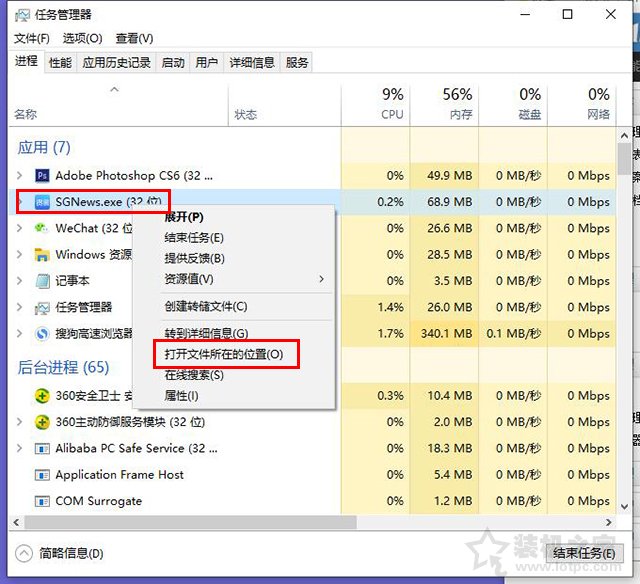Expand the 360主动防御服务模块 row

pyautogui.click(x=19, y=422)
